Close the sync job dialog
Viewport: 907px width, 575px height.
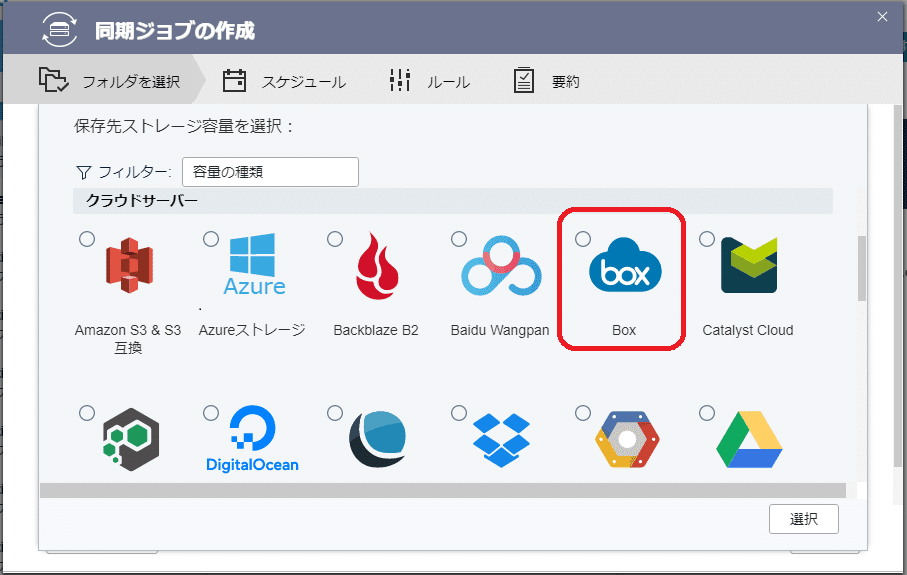tap(882, 17)
